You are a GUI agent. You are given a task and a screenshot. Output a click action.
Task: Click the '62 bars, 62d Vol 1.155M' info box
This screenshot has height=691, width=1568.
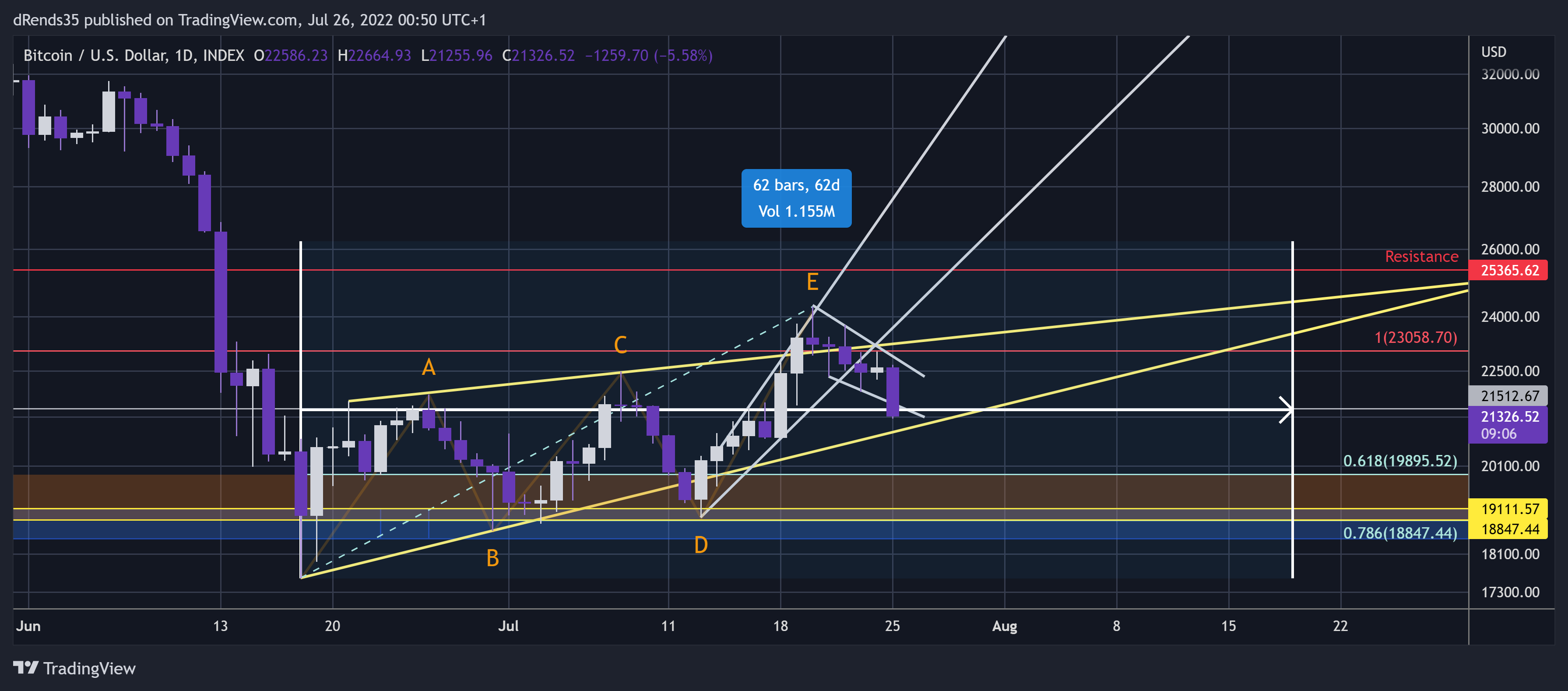point(796,198)
